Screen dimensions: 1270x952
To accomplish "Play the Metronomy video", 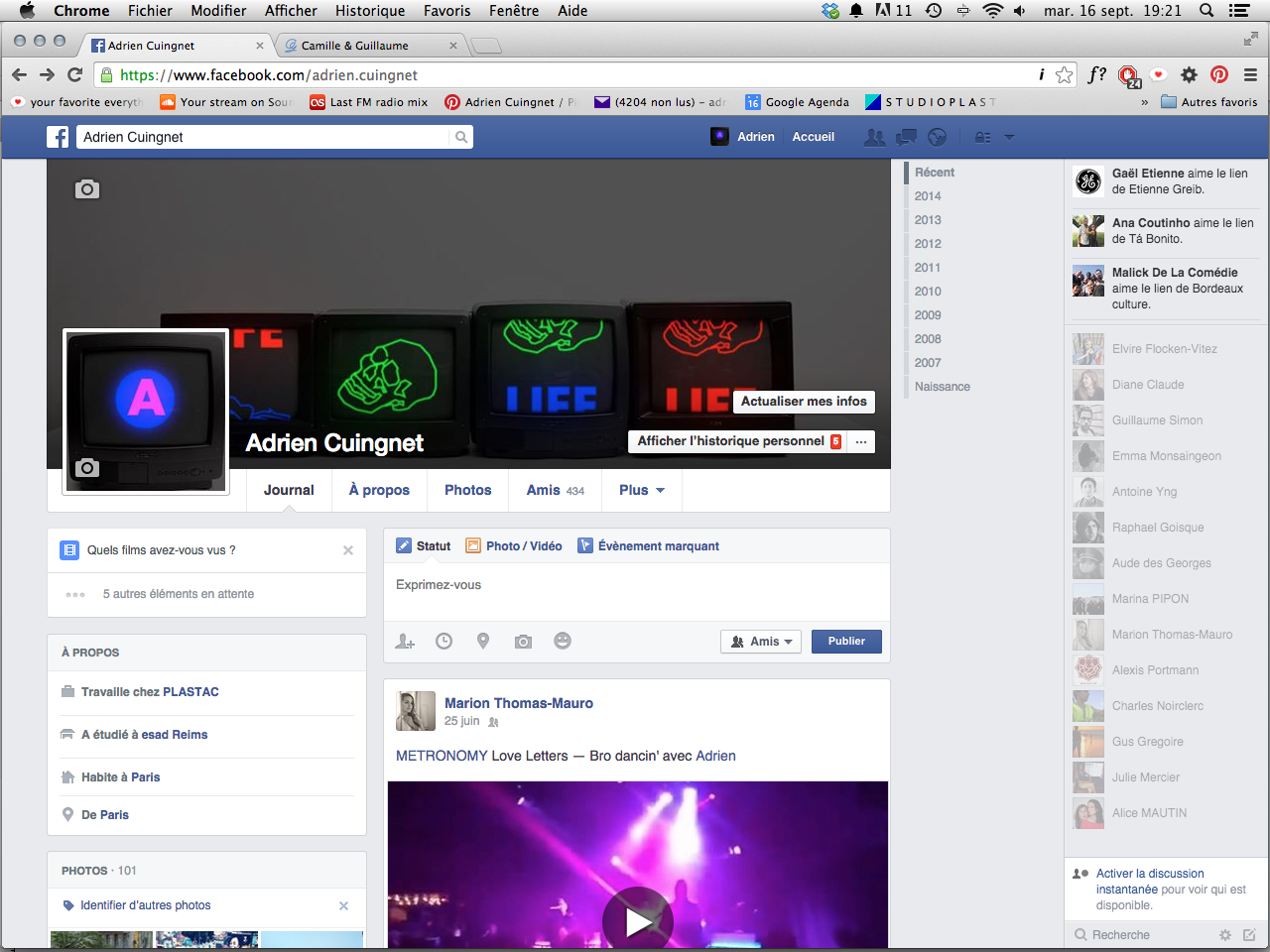I will (638, 922).
